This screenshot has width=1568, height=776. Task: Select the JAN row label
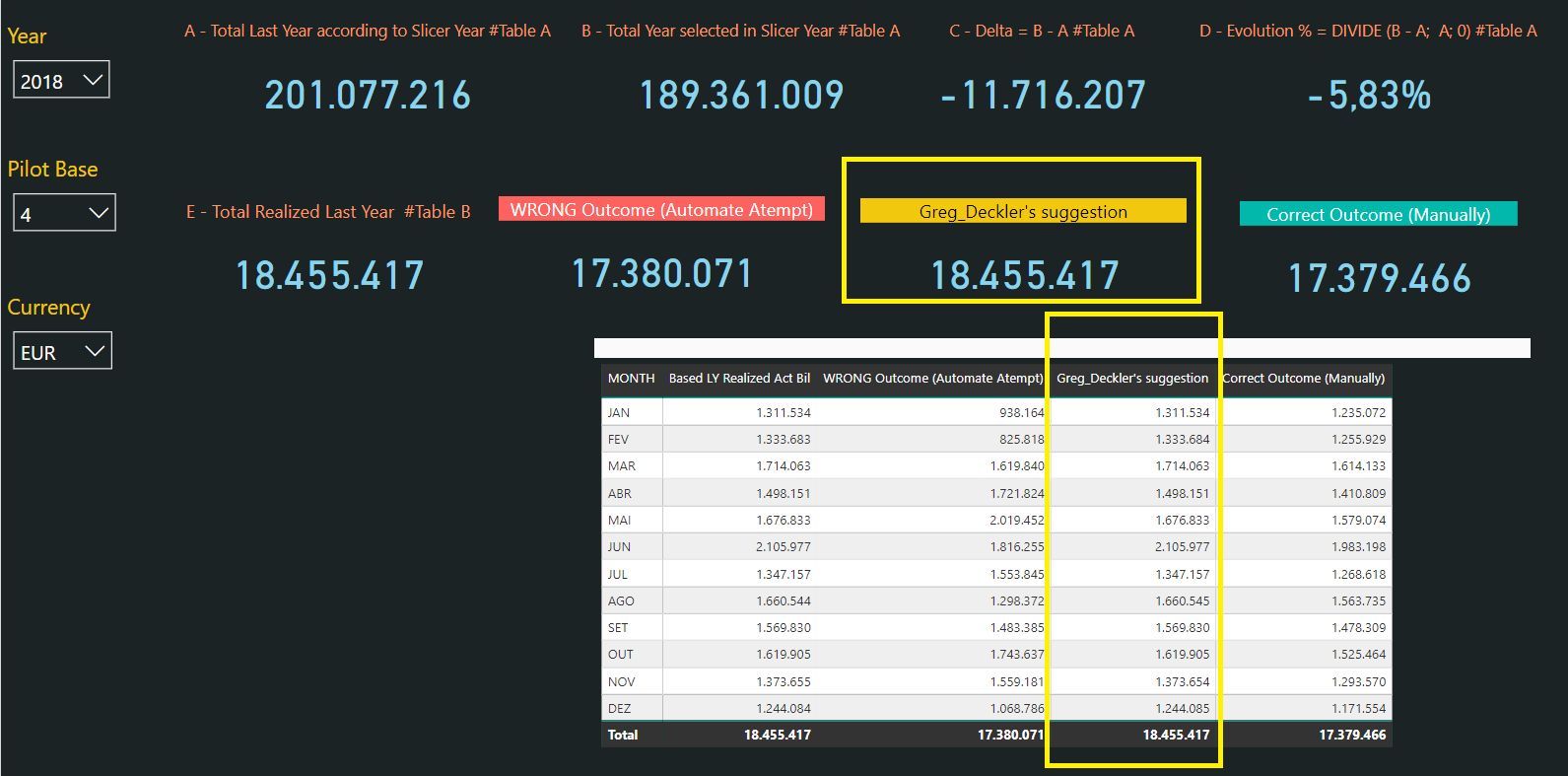[619, 412]
